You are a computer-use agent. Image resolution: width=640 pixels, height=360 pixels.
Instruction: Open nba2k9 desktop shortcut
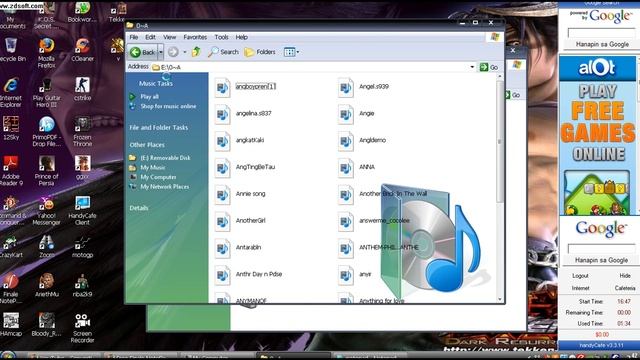click(x=82, y=285)
